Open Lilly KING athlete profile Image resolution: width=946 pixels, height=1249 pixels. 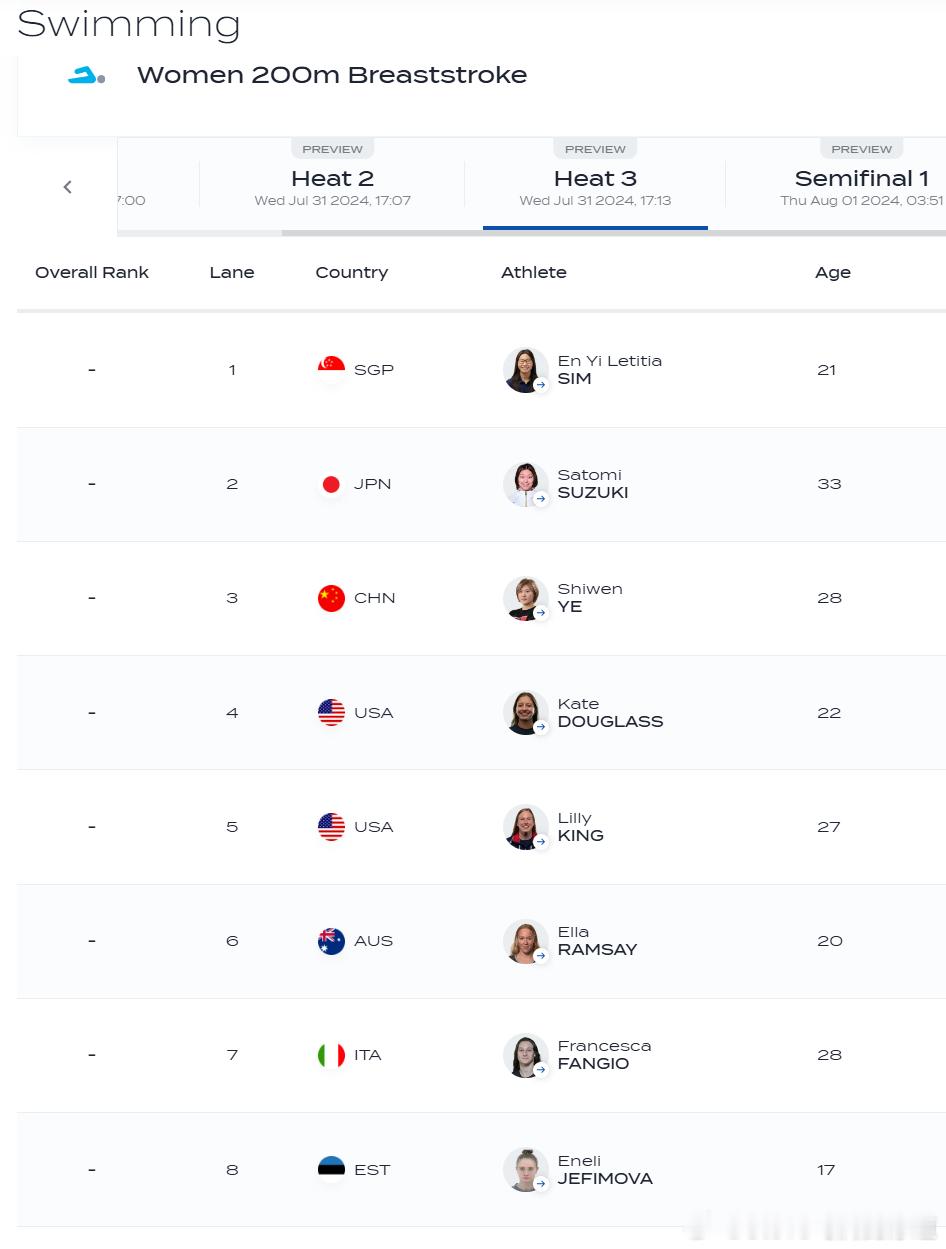[x=581, y=827]
